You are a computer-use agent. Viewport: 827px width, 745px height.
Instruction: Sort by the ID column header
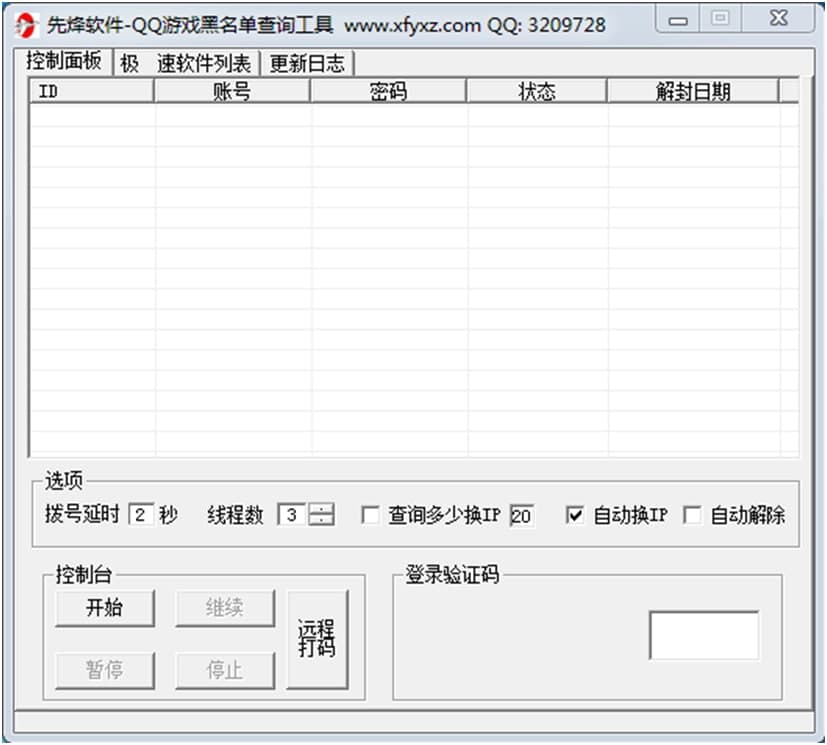click(91, 91)
